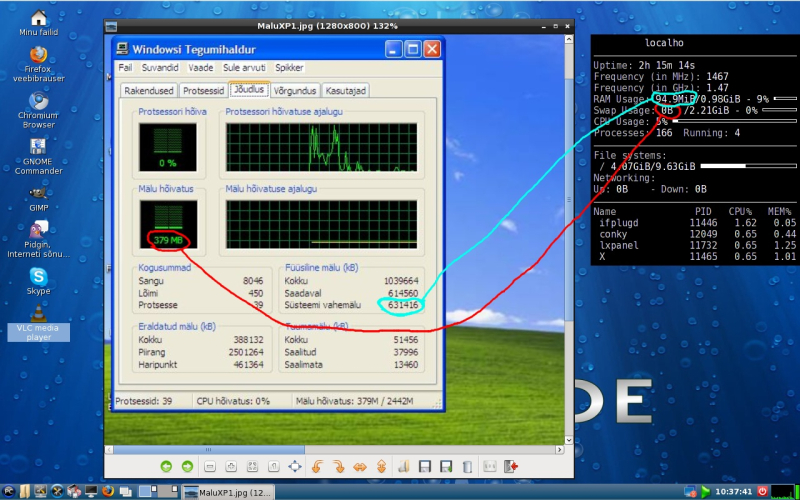Image resolution: width=800 pixels, height=500 pixels.
Task: Click Võrgundus tab in pictured Task Manager
Action: tap(295, 91)
